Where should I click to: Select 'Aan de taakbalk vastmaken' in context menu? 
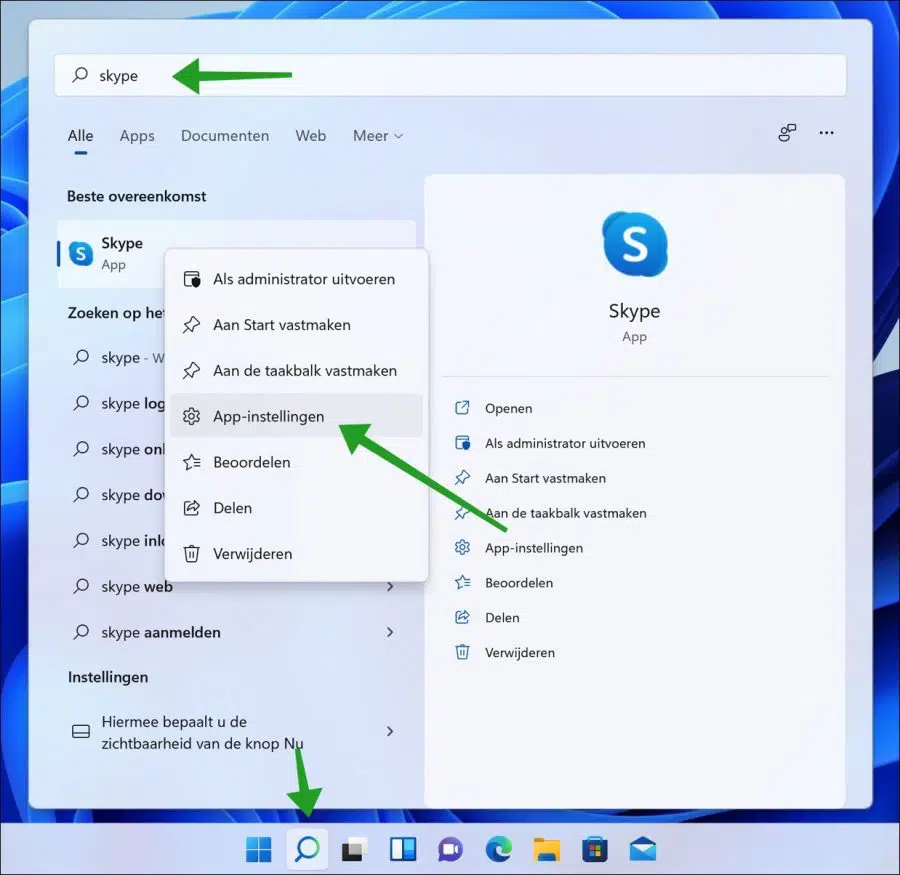(x=296, y=371)
